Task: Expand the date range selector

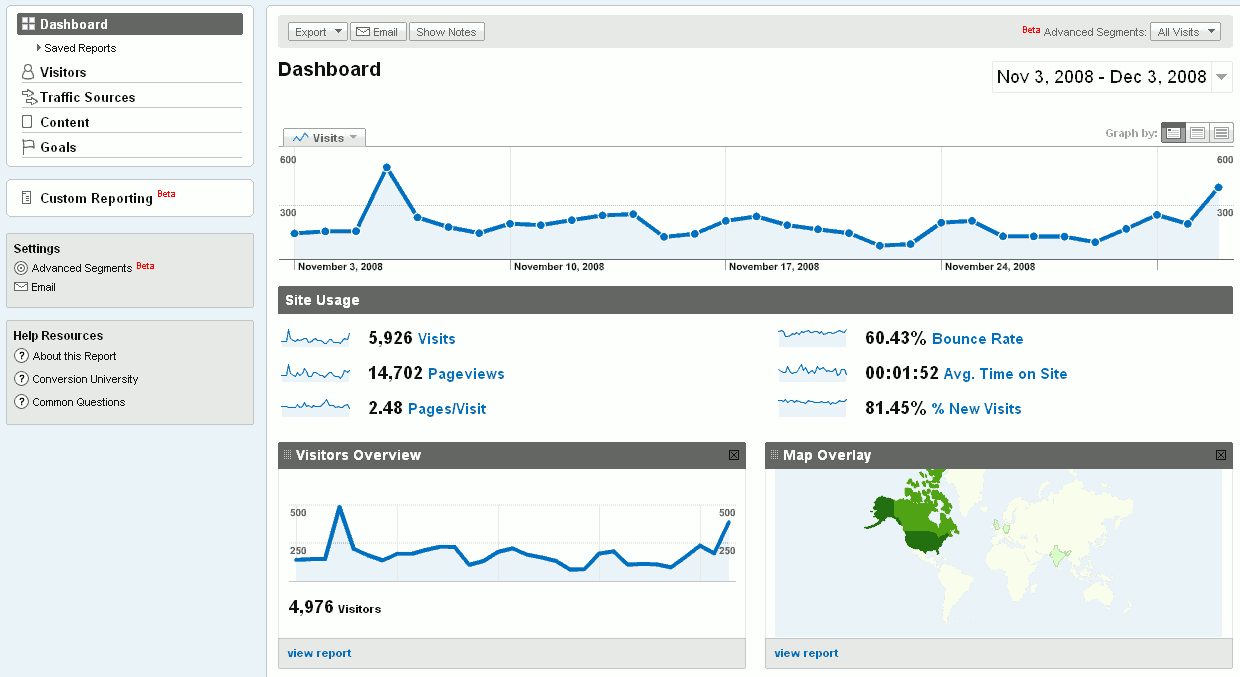Action: click(x=1221, y=76)
